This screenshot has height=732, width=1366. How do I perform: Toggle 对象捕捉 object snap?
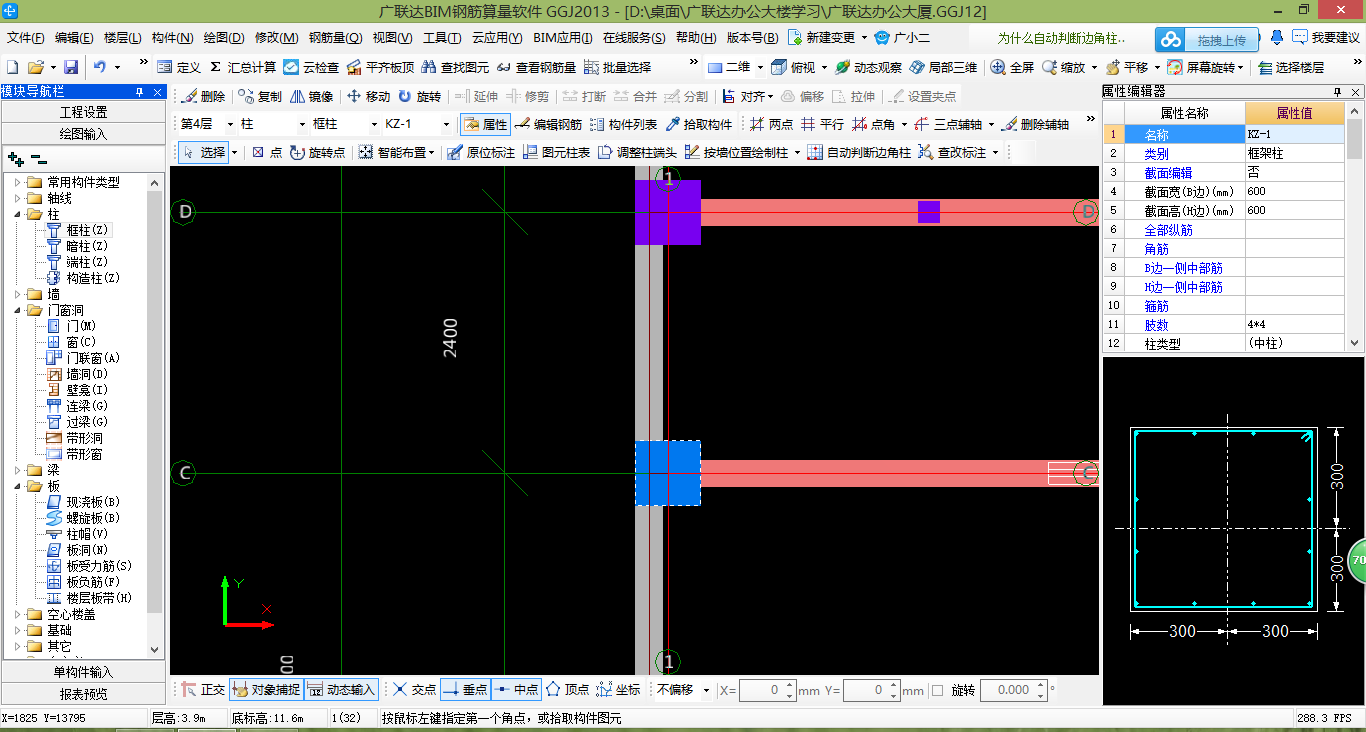pos(265,689)
